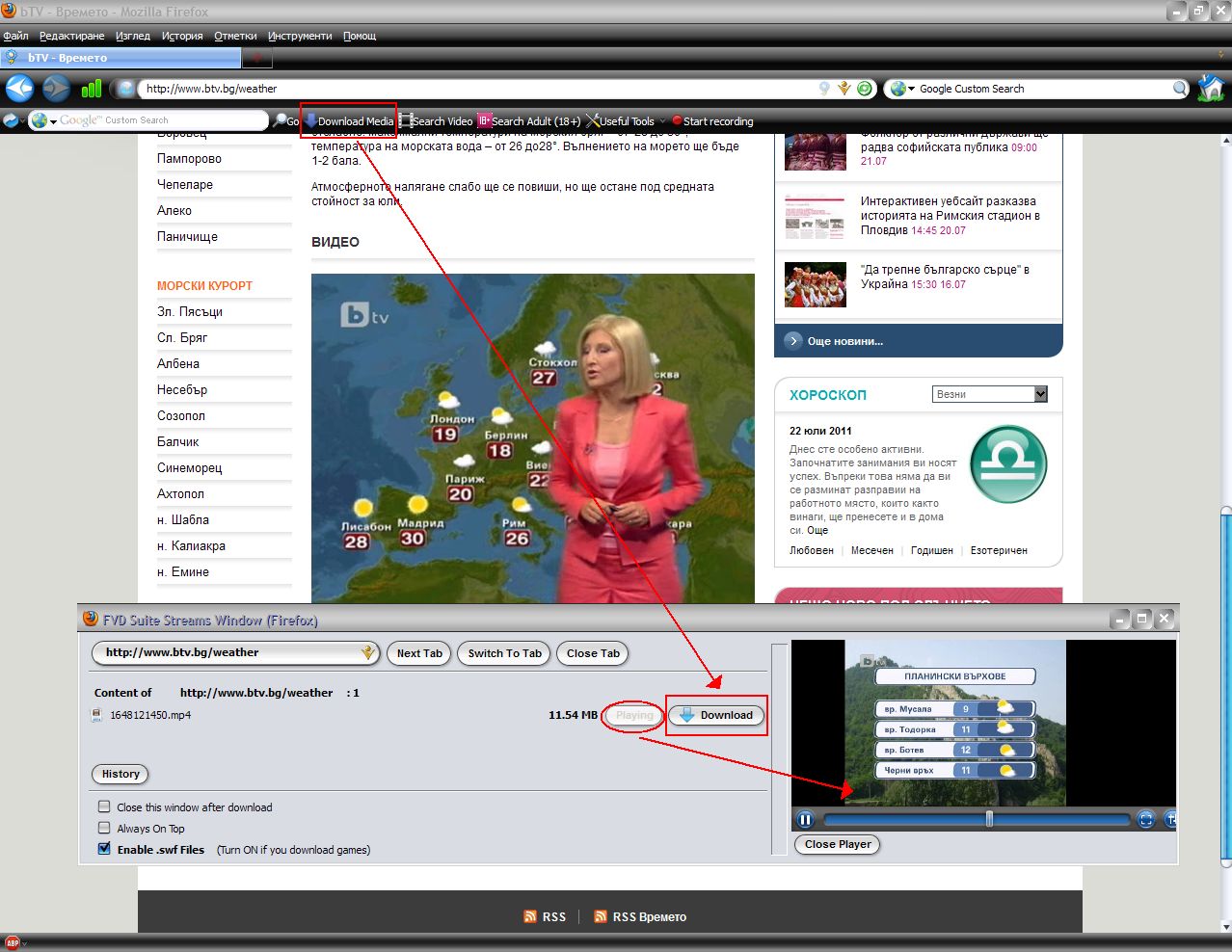Click Download Media on the FVD toolbar
The image size is (1232, 952).
[349, 121]
